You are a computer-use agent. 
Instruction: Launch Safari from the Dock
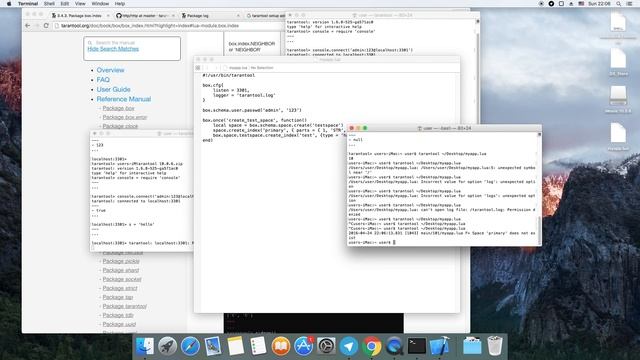190,346
